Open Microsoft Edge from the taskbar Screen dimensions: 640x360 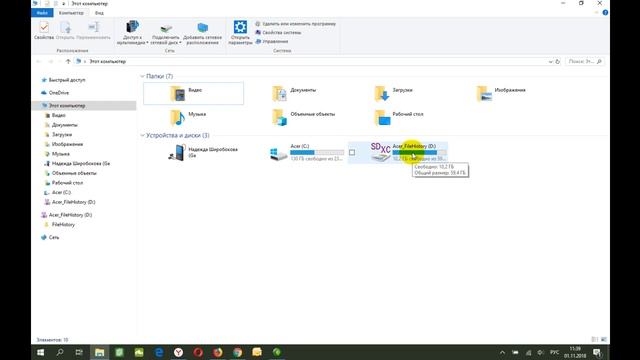159,352
